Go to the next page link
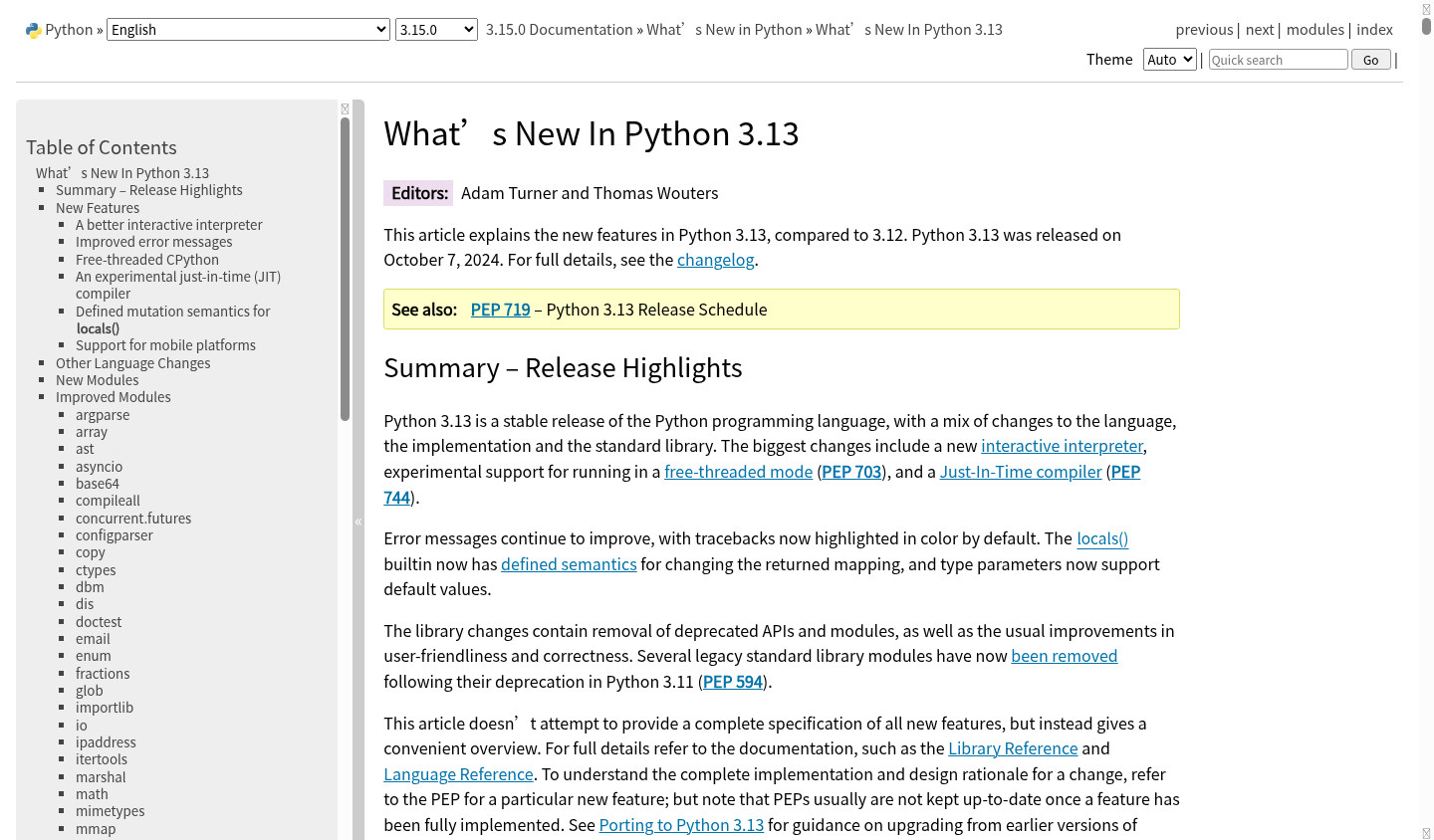Viewport: 1434px width, 840px height. (x=1260, y=30)
